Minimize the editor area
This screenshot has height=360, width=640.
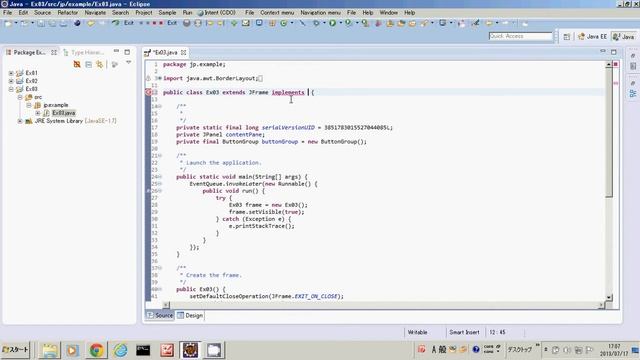pos(603,51)
